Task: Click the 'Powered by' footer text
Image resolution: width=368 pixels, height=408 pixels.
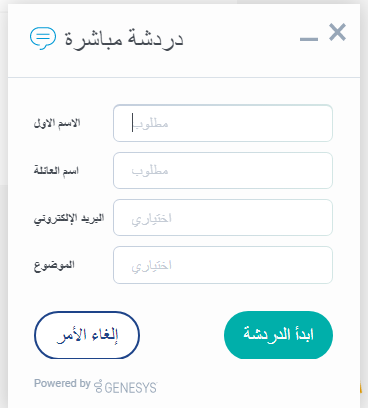Action: [x=62, y=383]
